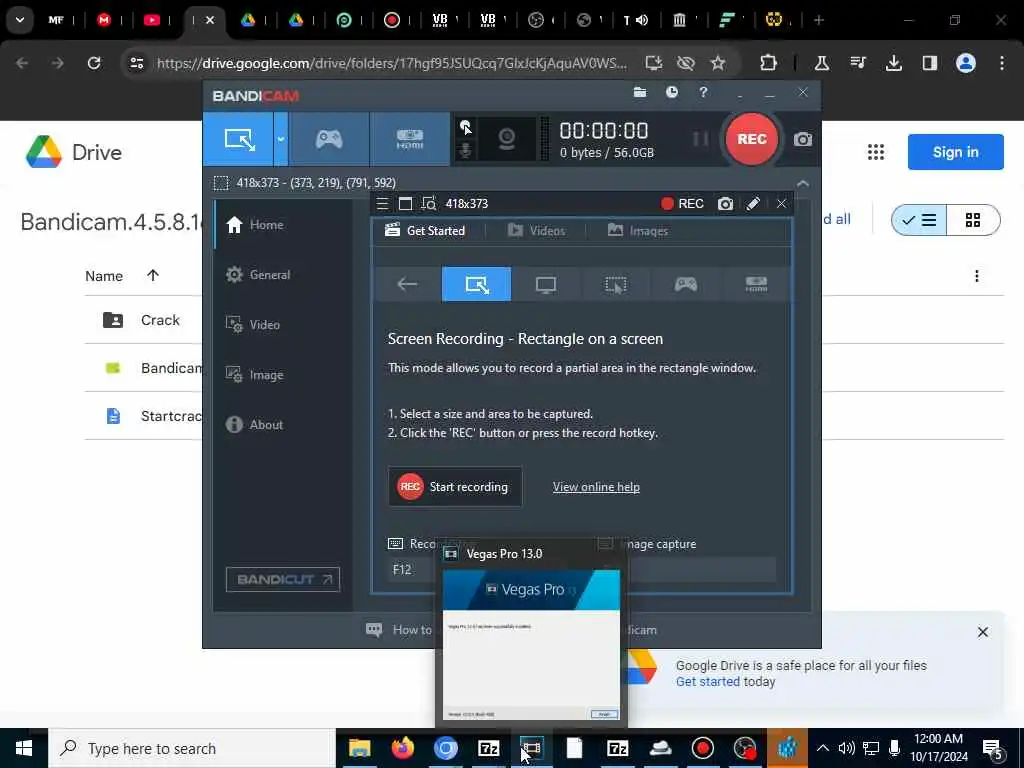
Task: Click rectangle window fullscreen toggle icon
Action: pos(406,204)
